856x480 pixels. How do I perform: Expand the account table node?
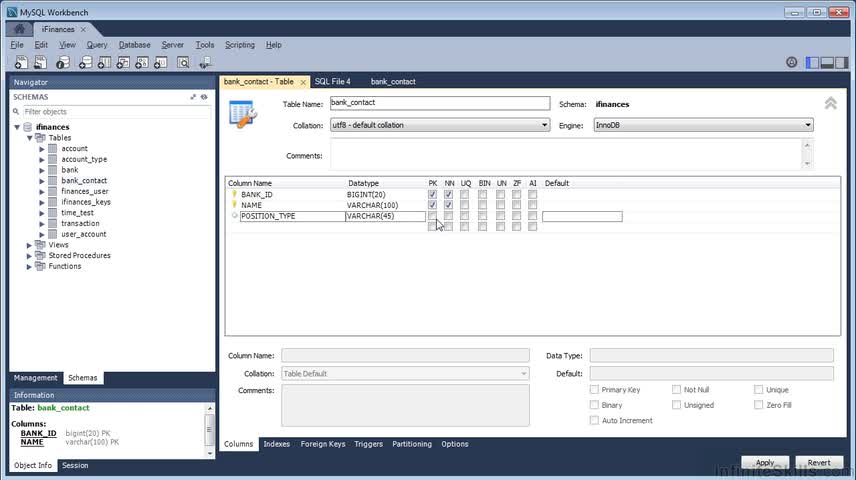(41, 149)
